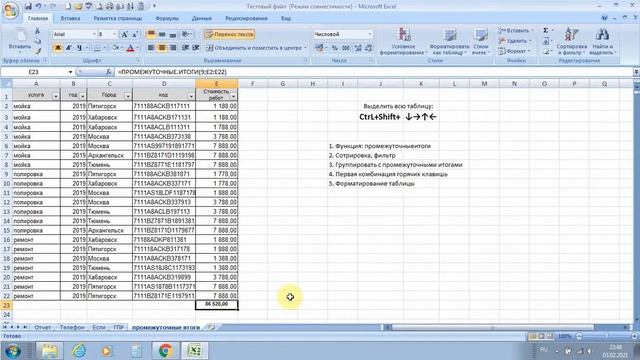Increase indent in Alignment group
The width and height of the screenshot is (640, 360).
(196, 48)
